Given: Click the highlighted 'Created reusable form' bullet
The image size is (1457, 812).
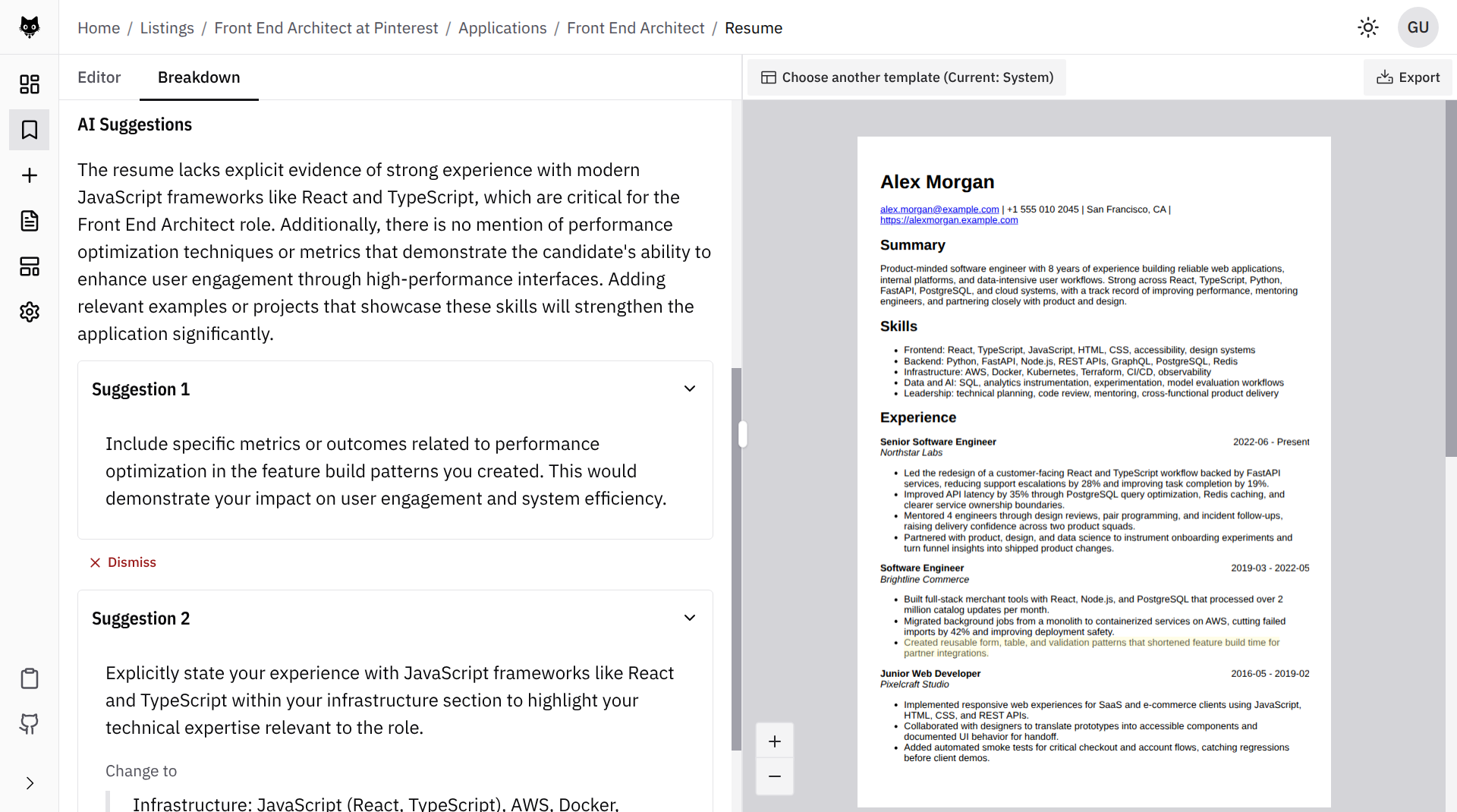Looking at the screenshot, I should 1091,647.
